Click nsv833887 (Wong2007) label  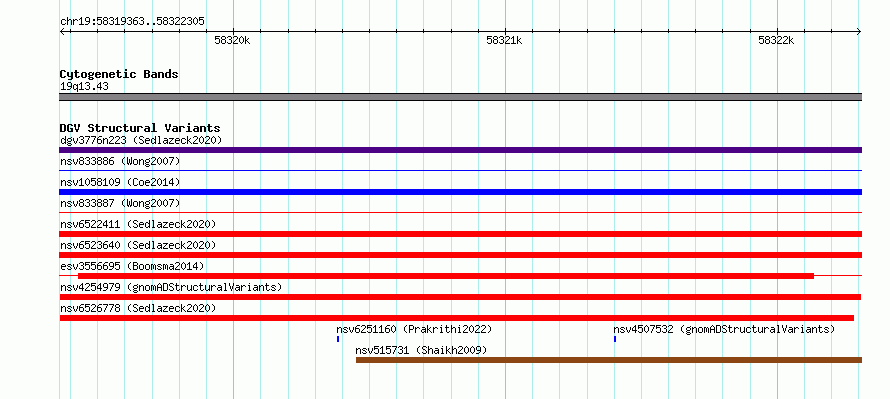(x=120, y=203)
